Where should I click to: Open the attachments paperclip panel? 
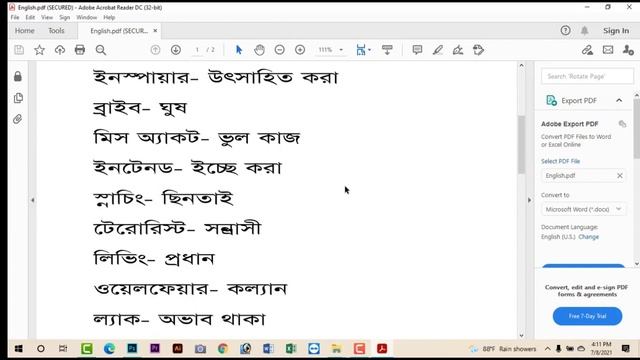(x=18, y=119)
